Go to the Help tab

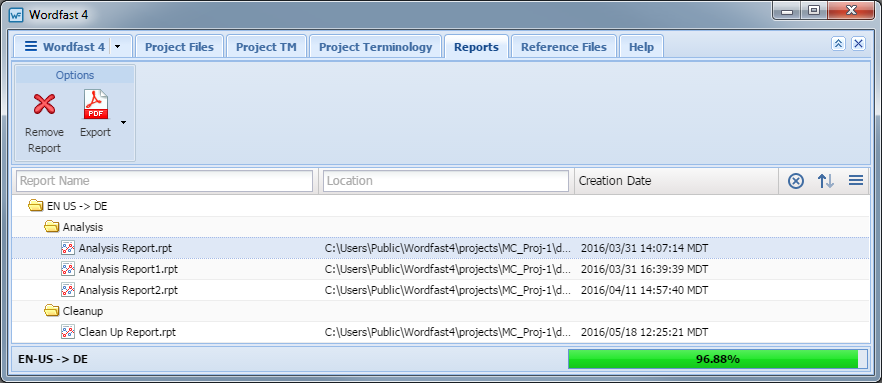(x=641, y=47)
